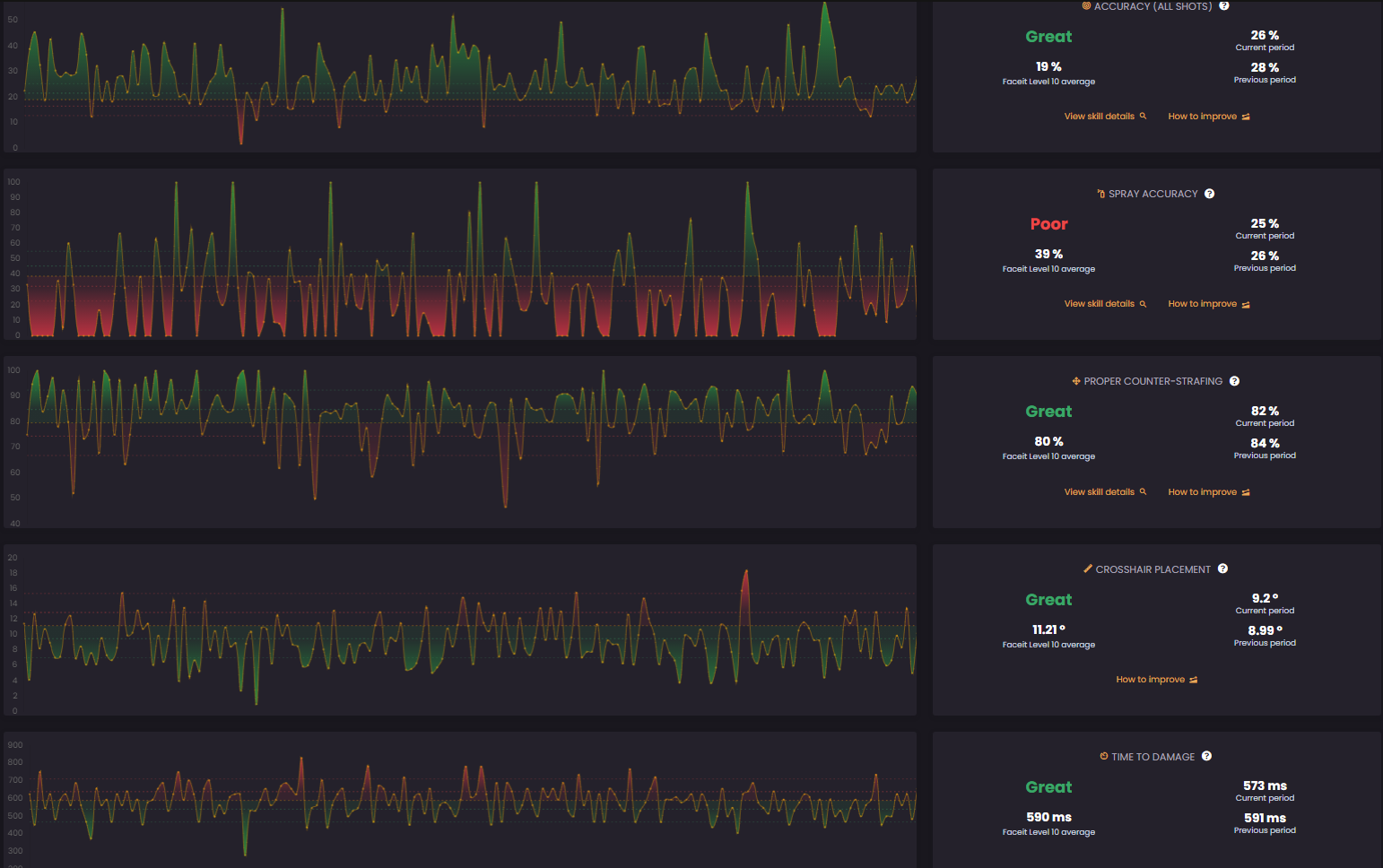View skill details for Counter-Strafing
The width and height of the screenshot is (1383, 868).
pyautogui.click(x=1105, y=492)
